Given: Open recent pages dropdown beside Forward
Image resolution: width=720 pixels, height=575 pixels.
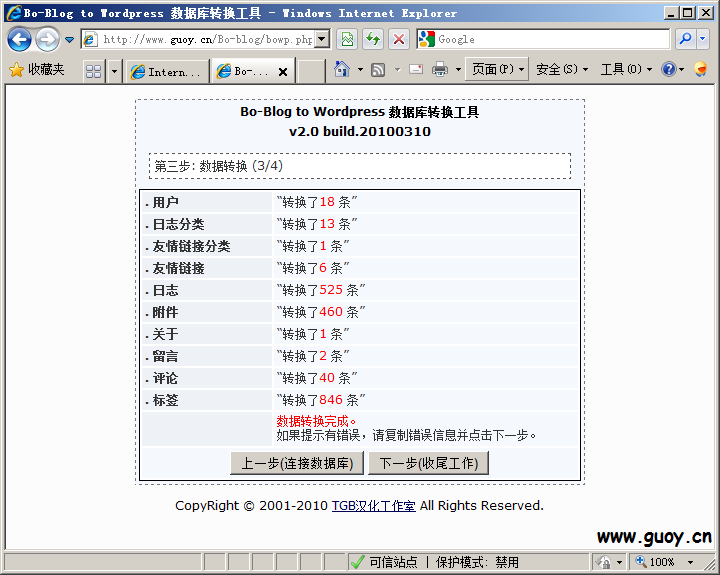Looking at the screenshot, I should point(69,39).
